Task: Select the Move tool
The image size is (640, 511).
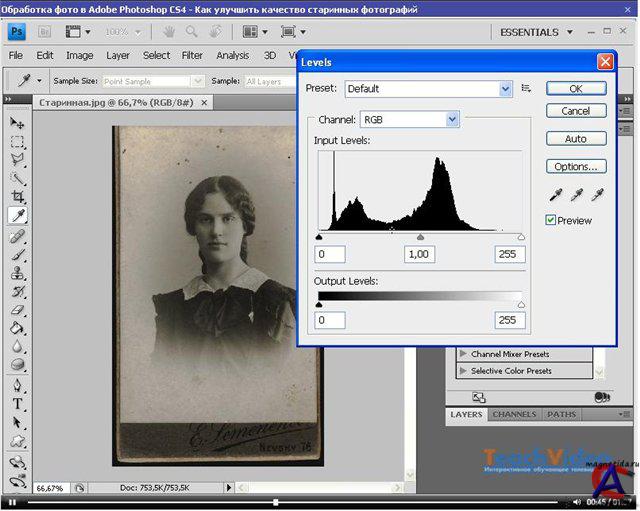Action: (x=17, y=122)
